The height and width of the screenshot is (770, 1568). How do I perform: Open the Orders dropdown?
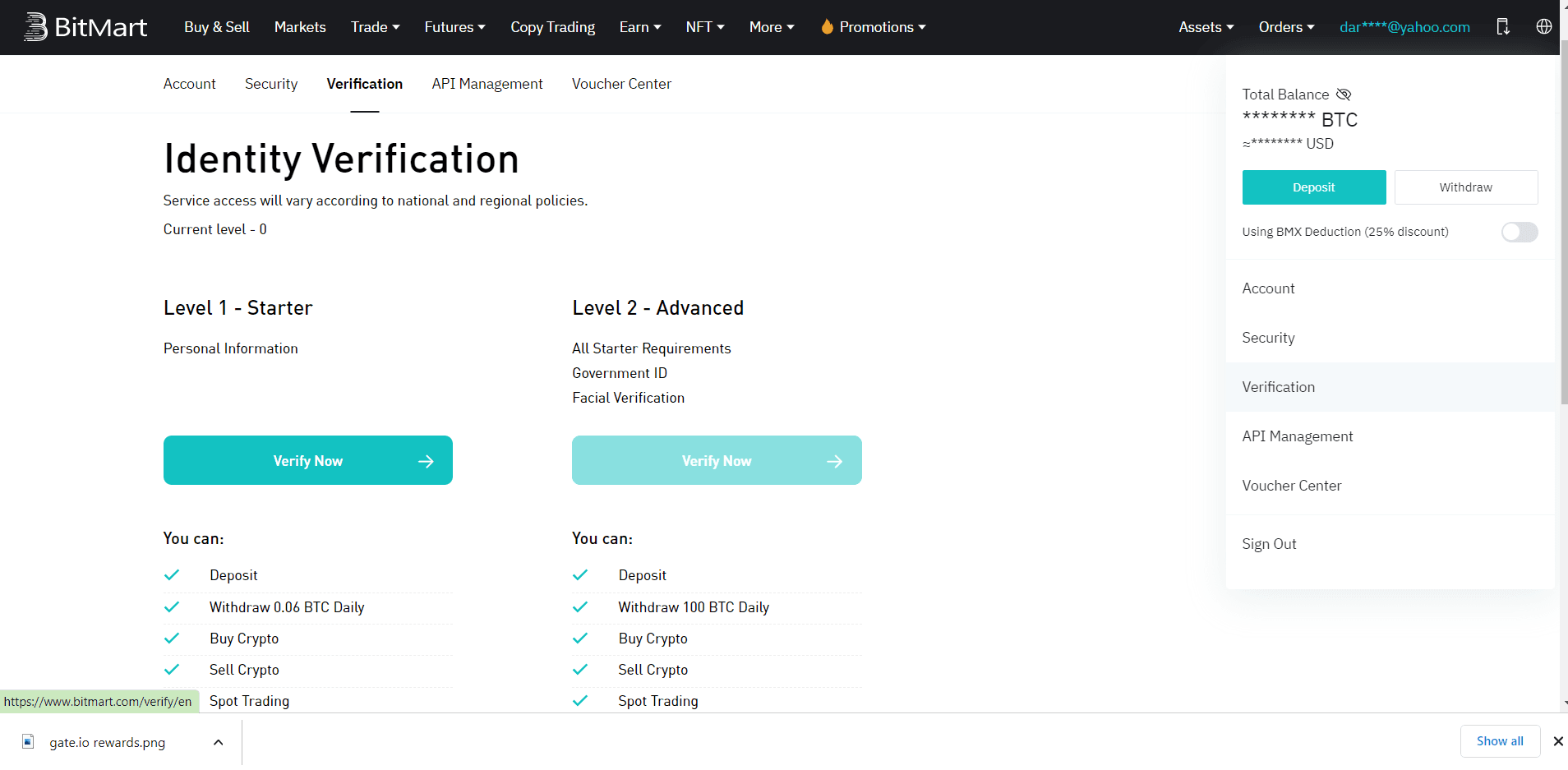[1286, 27]
